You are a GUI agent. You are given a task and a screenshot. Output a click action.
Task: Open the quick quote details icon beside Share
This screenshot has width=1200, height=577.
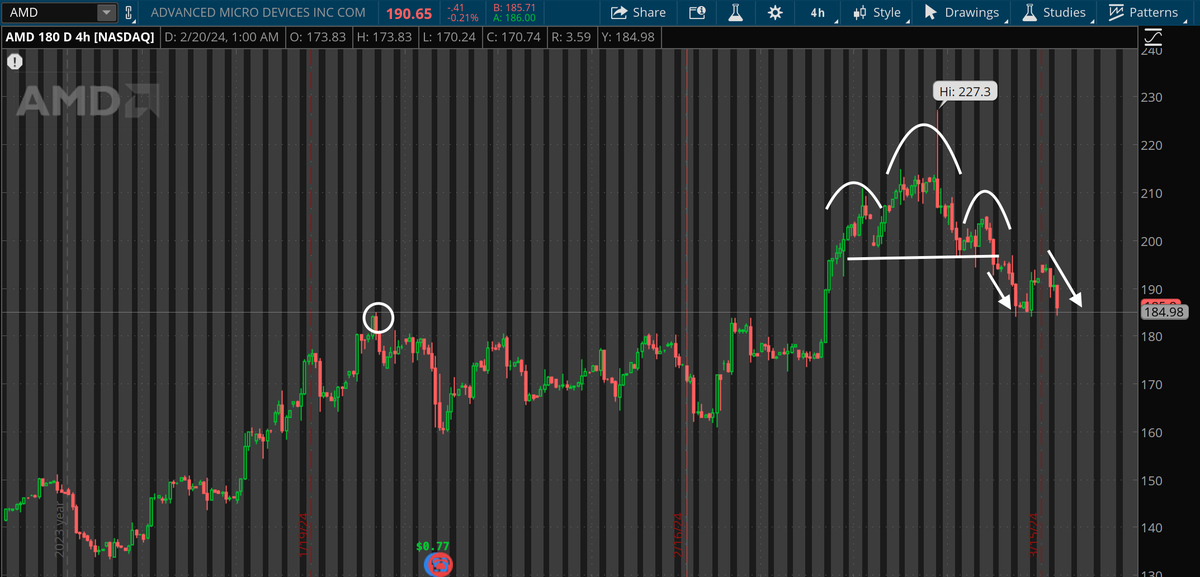click(697, 13)
